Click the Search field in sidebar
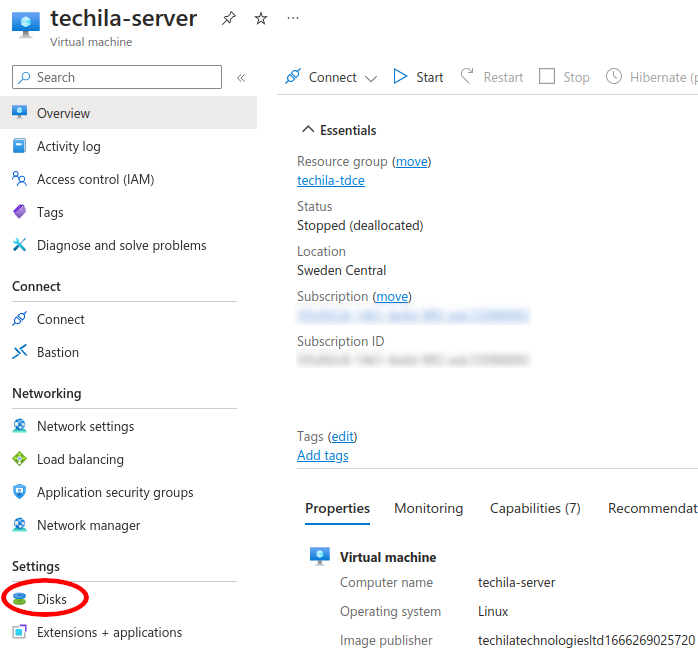This screenshot has height=652, width=698. tap(117, 77)
